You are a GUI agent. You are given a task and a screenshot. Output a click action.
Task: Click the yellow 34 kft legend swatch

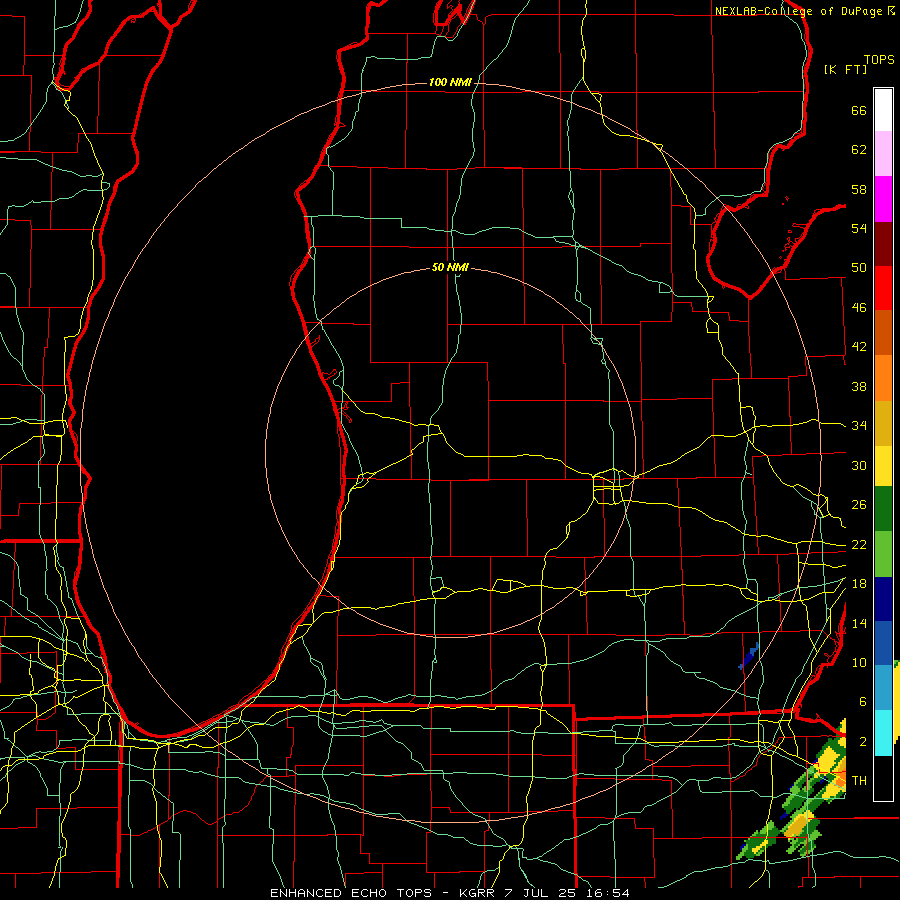click(x=883, y=466)
